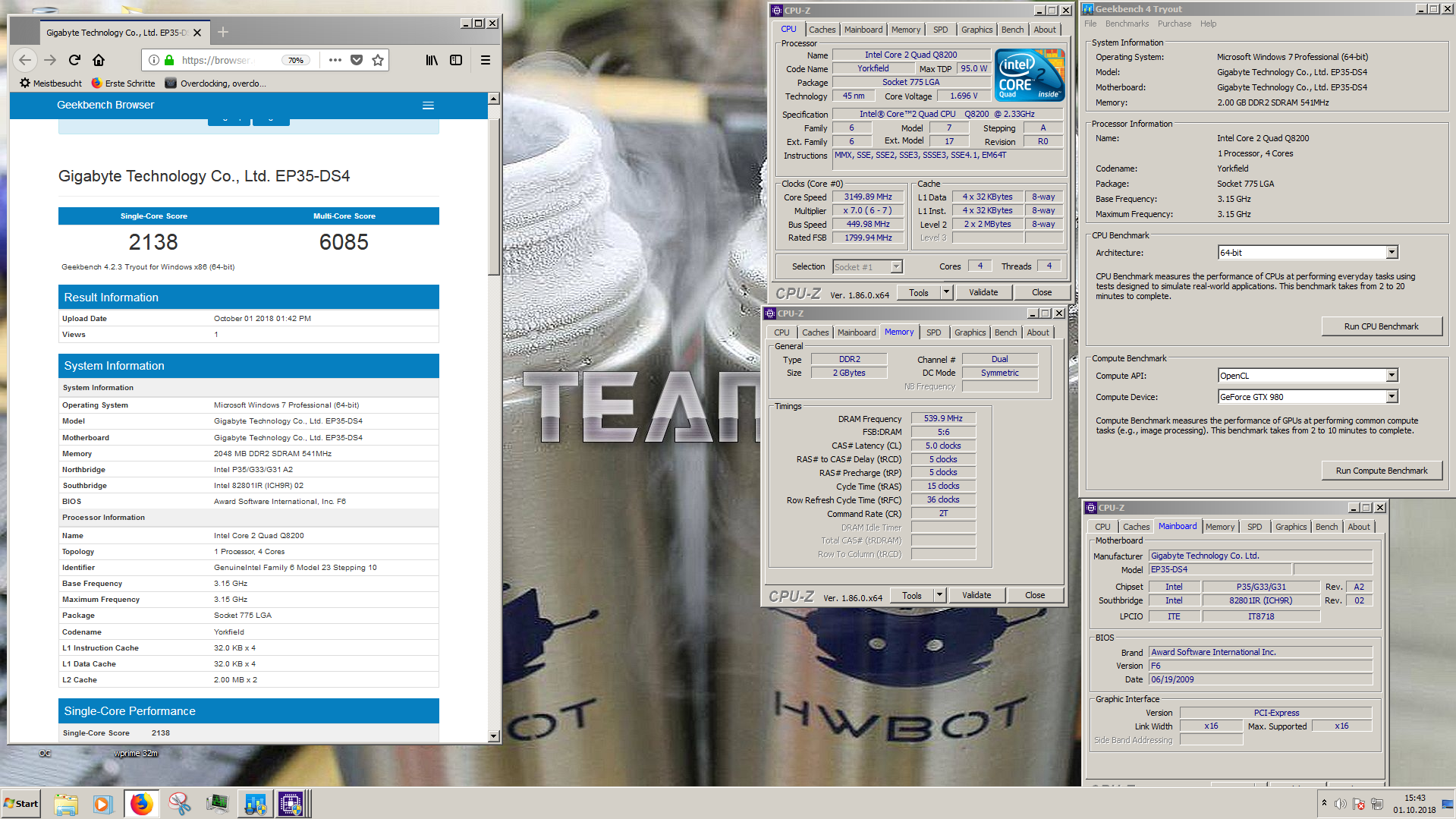Open Windows Explorer from the taskbar
Image resolution: width=1456 pixels, height=819 pixels.
(66, 804)
